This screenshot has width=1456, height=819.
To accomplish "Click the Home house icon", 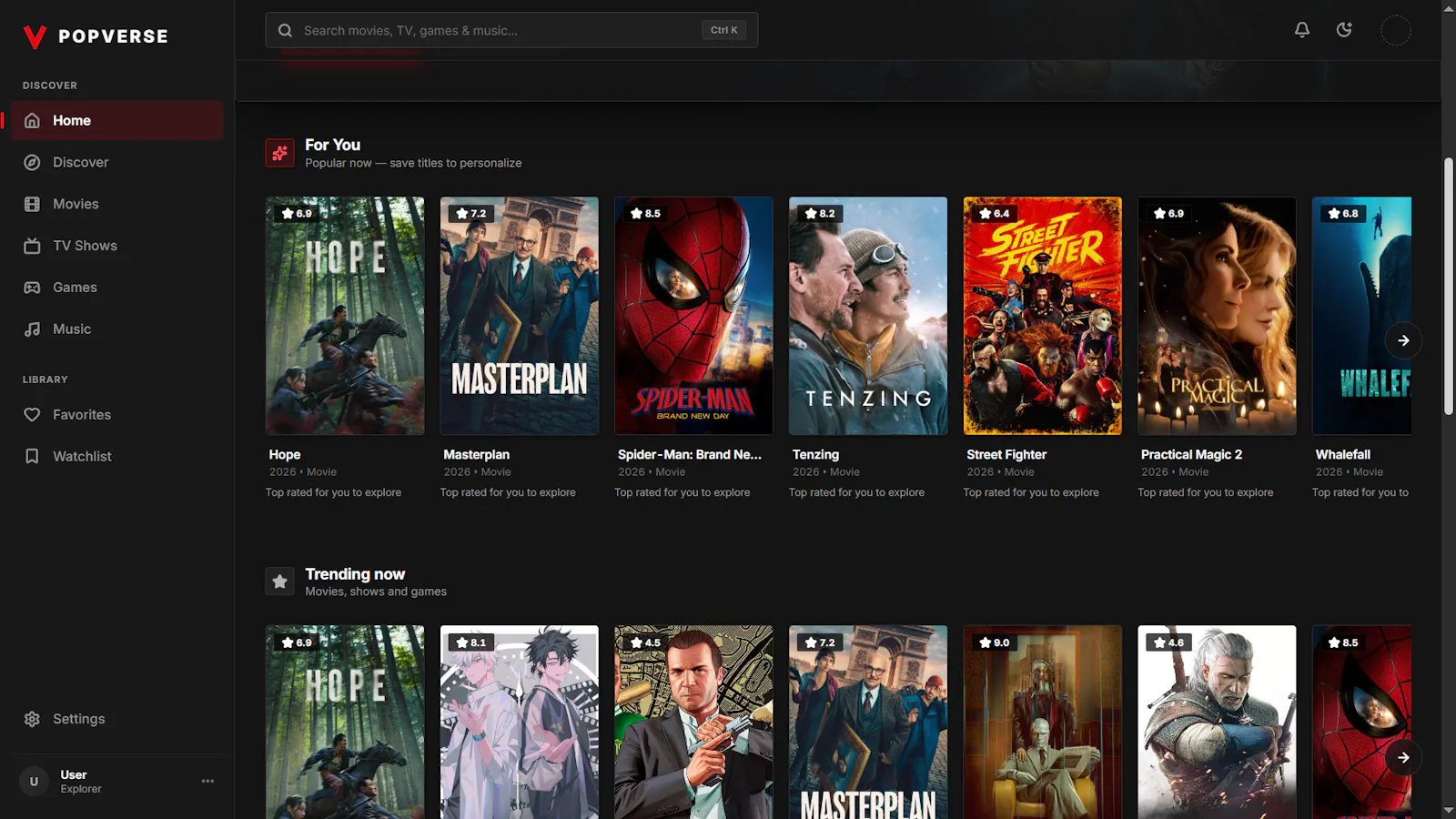I will coord(32,120).
